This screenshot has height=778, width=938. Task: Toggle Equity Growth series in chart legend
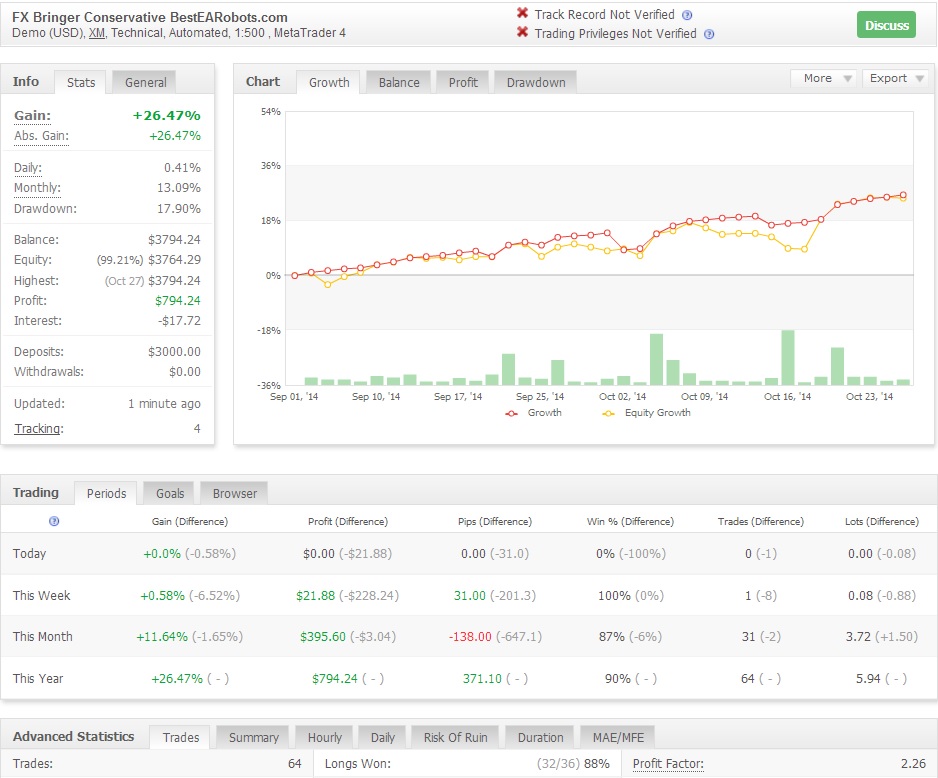click(x=647, y=413)
